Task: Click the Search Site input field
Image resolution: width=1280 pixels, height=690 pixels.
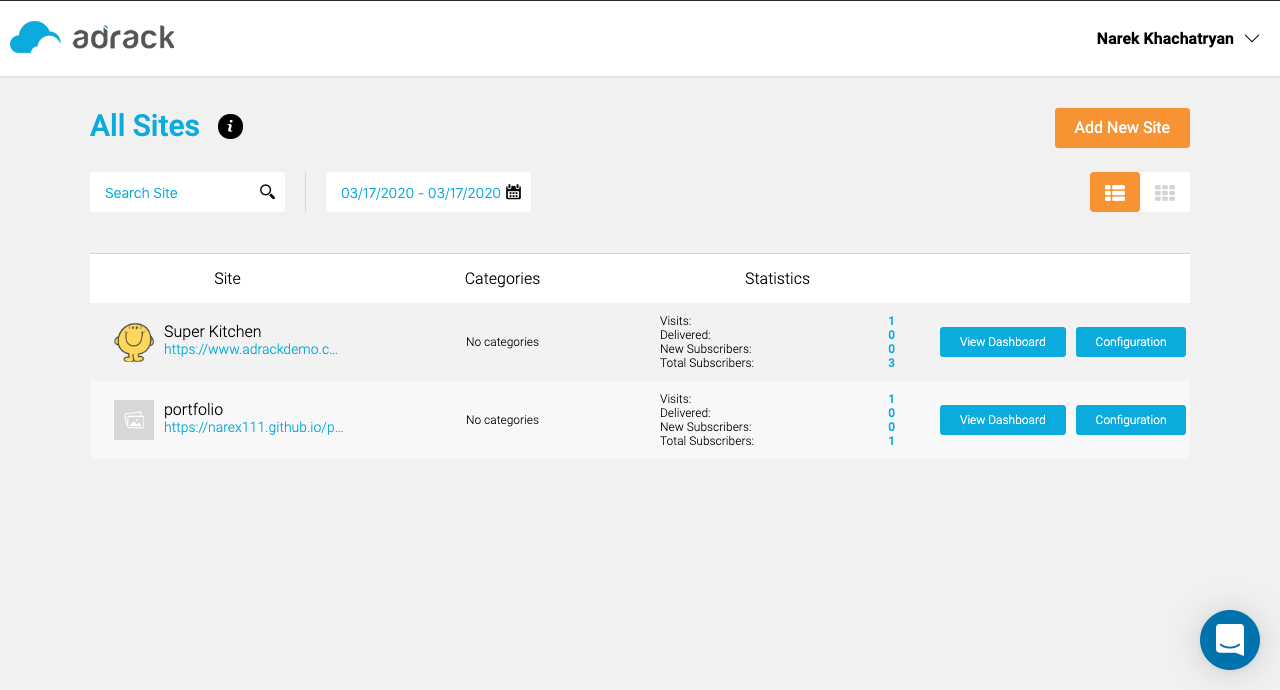Action: 170,192
